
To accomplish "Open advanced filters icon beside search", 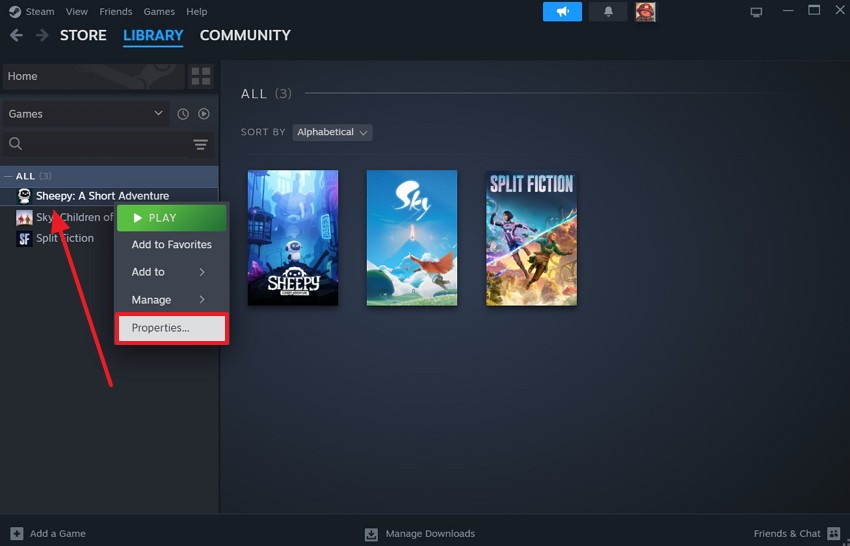I will (201, 144).
